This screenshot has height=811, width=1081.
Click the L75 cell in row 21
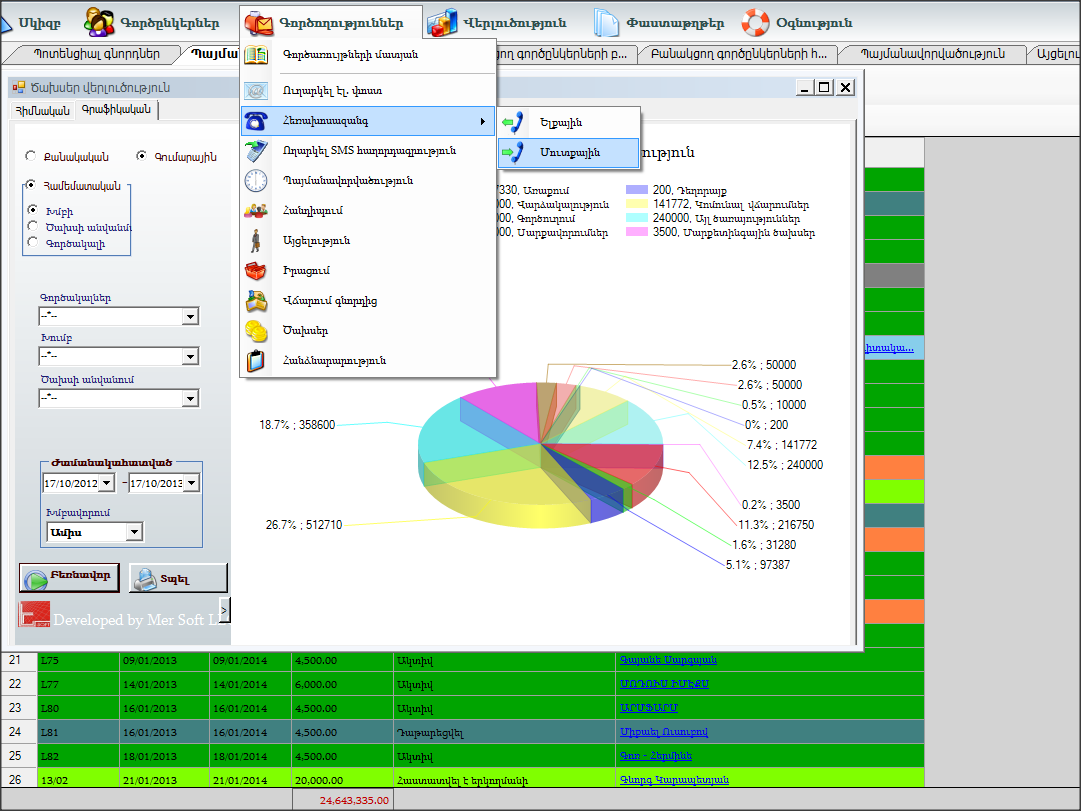(x=78, y=661)
